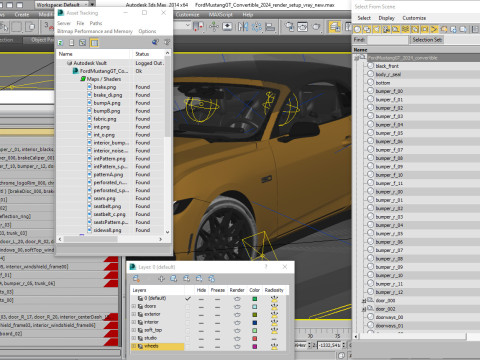Open Paths menu in Asset Tracking

point(96,23)
